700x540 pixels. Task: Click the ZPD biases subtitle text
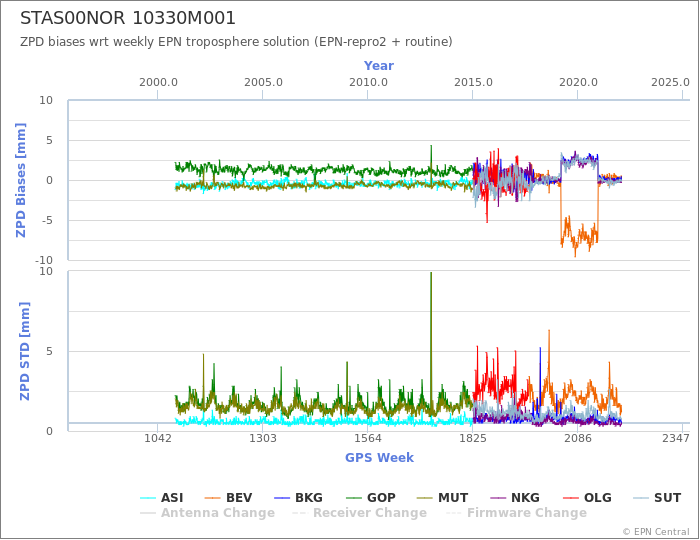(x=236, y=42)
